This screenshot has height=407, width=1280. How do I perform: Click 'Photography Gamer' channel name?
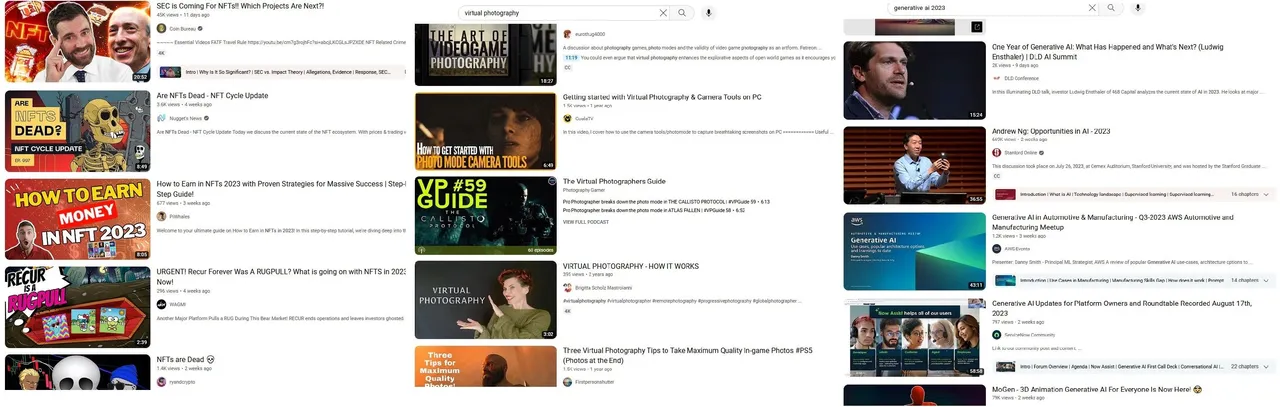pyautogui.click(x=585, y=190)
